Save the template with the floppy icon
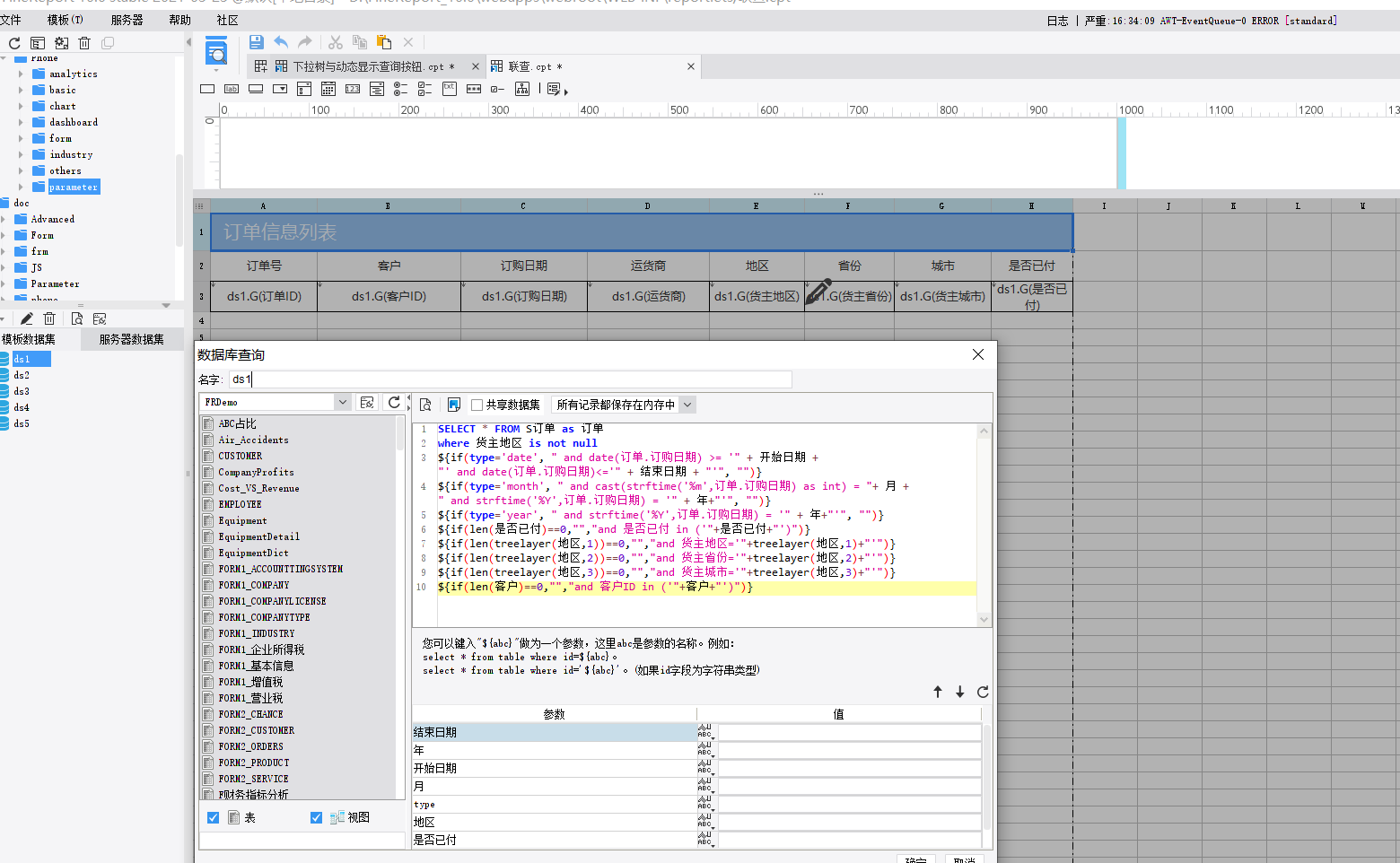The height and width of the screenshot is (863, 1400). tap(257, 42)
